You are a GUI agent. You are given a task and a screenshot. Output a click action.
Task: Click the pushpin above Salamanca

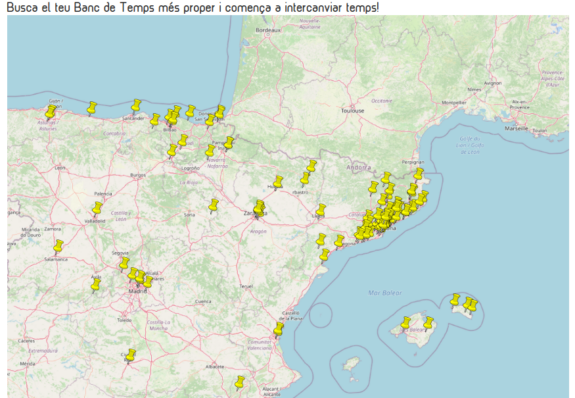point(58,247)
